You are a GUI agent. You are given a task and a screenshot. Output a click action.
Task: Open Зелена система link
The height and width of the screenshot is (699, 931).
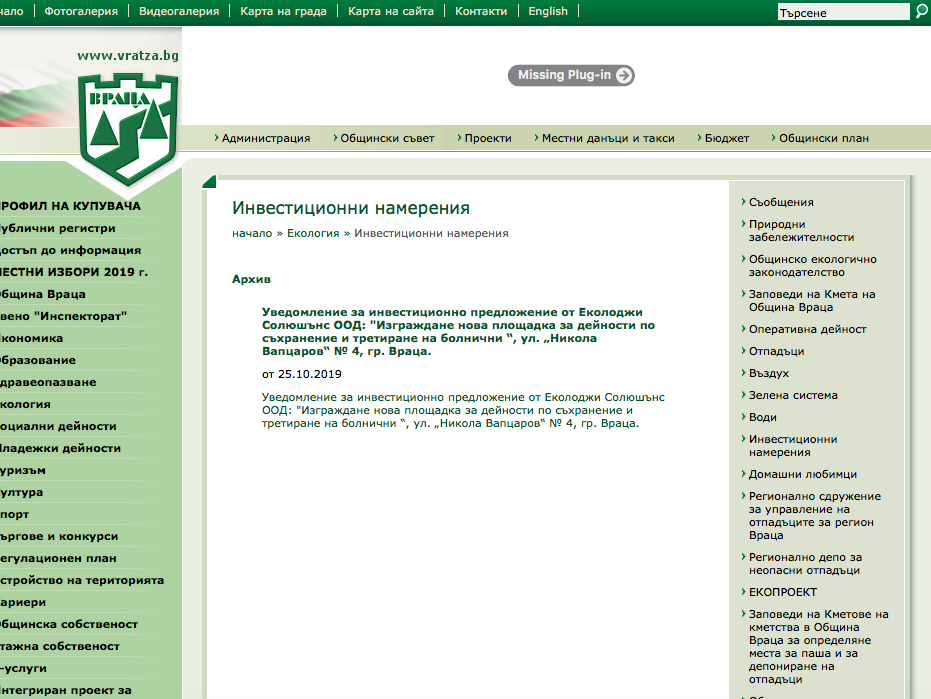(x=793, y=395)
